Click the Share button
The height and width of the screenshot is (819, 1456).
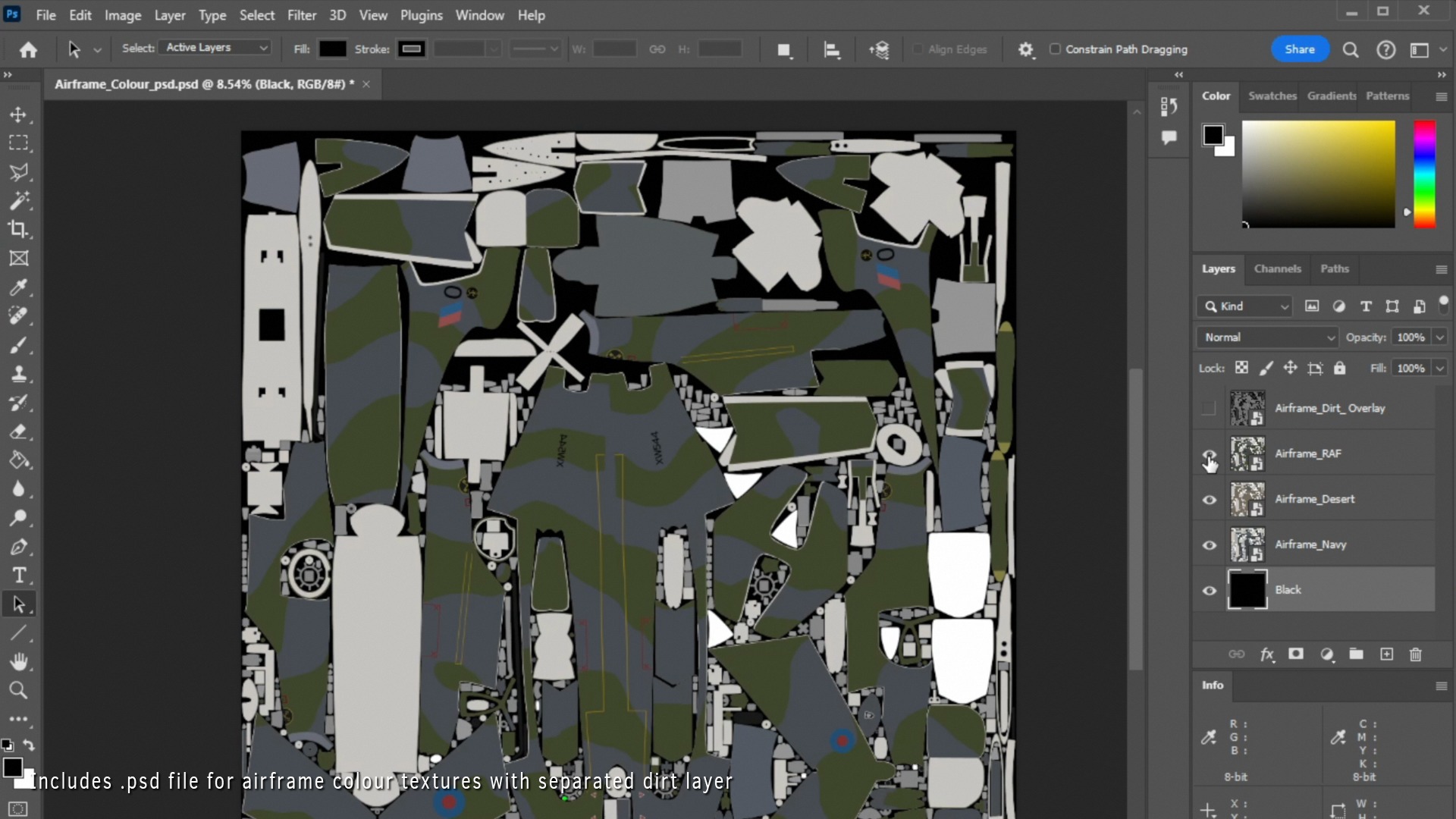pos(1299,49)
